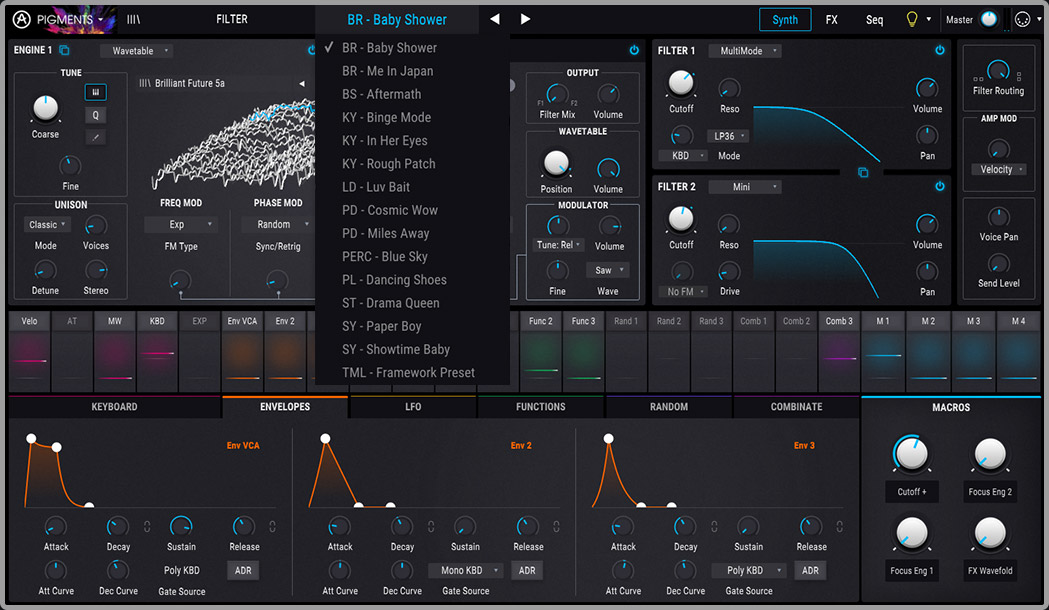1049x610 pixels.
Task: Open the settings gear icon near Master
Action: click(1022, 20)
